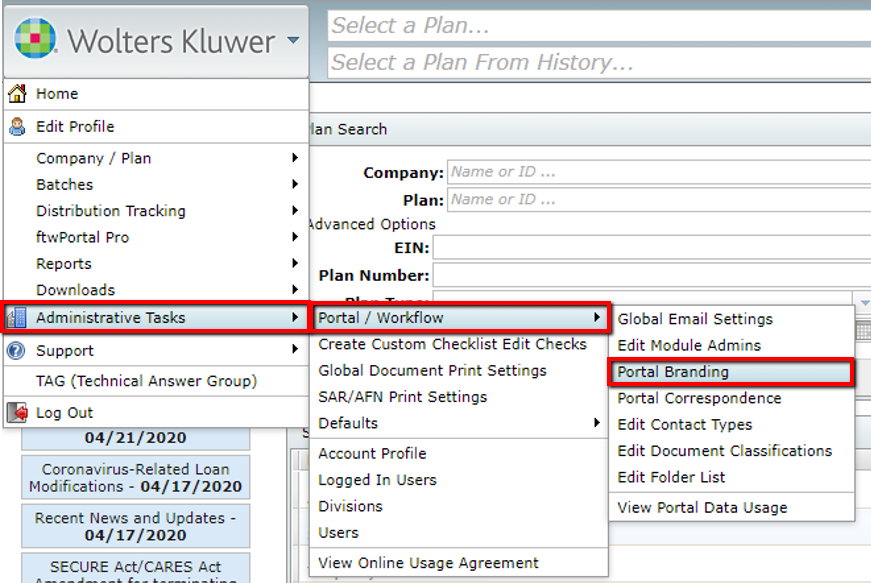
Task: Open Edit Document Classifications
Action: [x=732, y=451]
